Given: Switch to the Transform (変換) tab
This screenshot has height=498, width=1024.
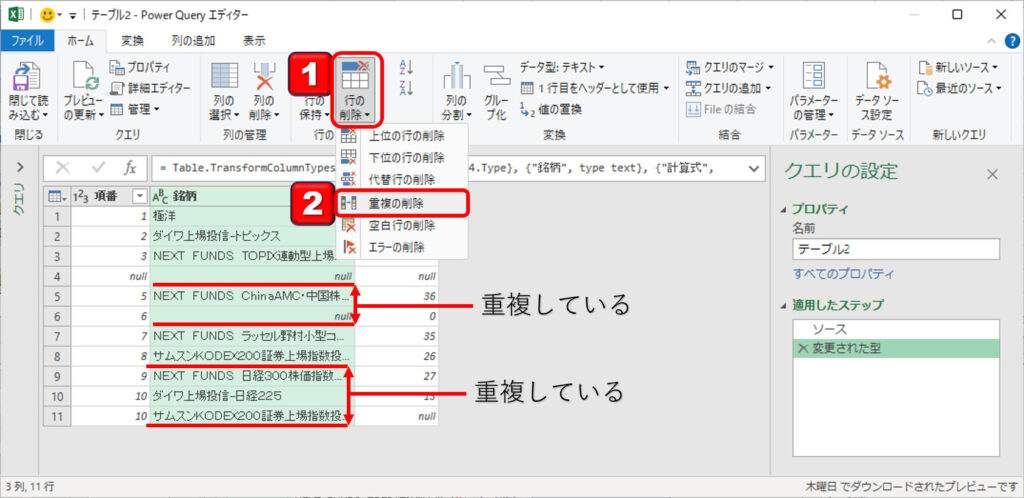Looking at the screenshot, I should [132, 40].
